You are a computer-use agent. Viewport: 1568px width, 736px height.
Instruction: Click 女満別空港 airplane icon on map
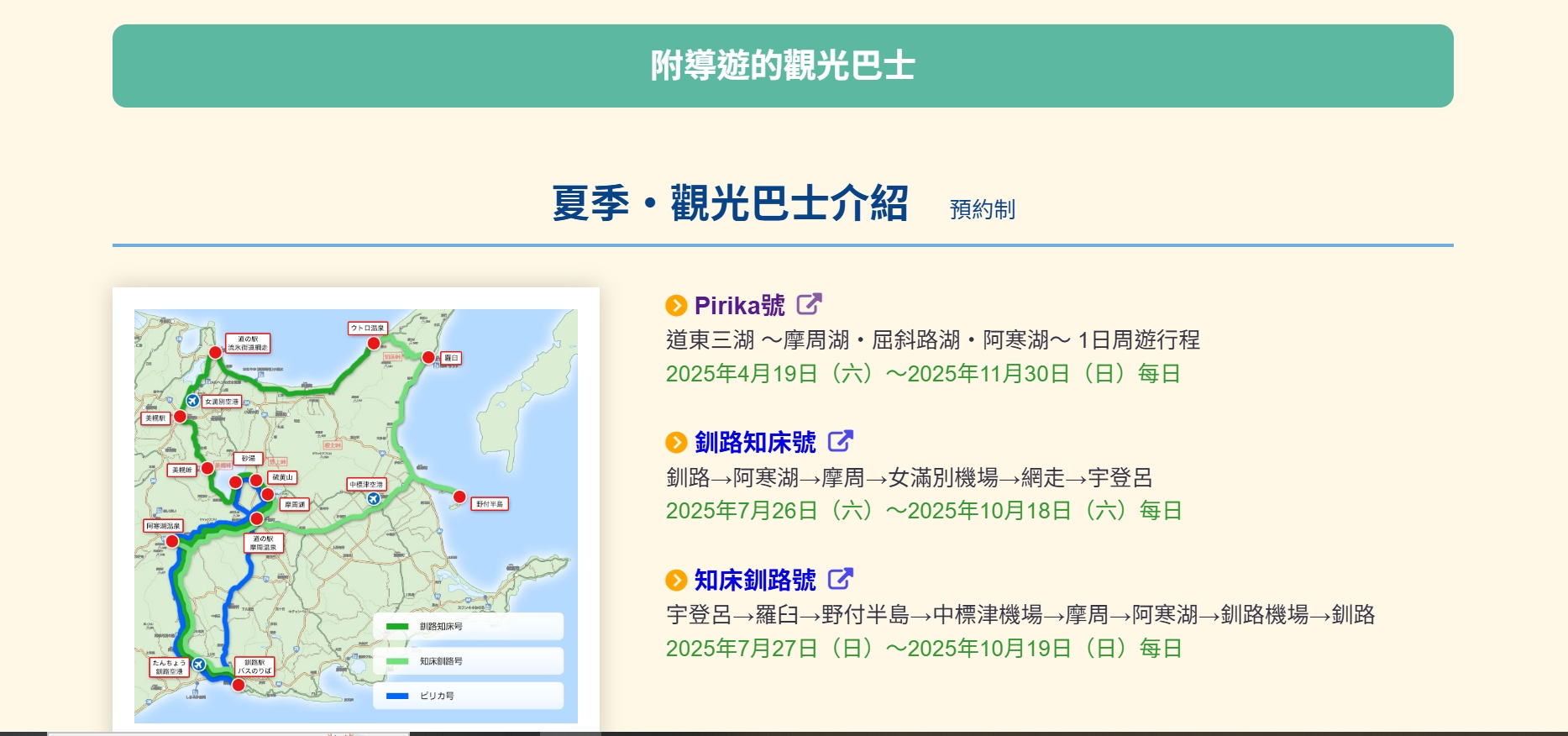[193, 401]
